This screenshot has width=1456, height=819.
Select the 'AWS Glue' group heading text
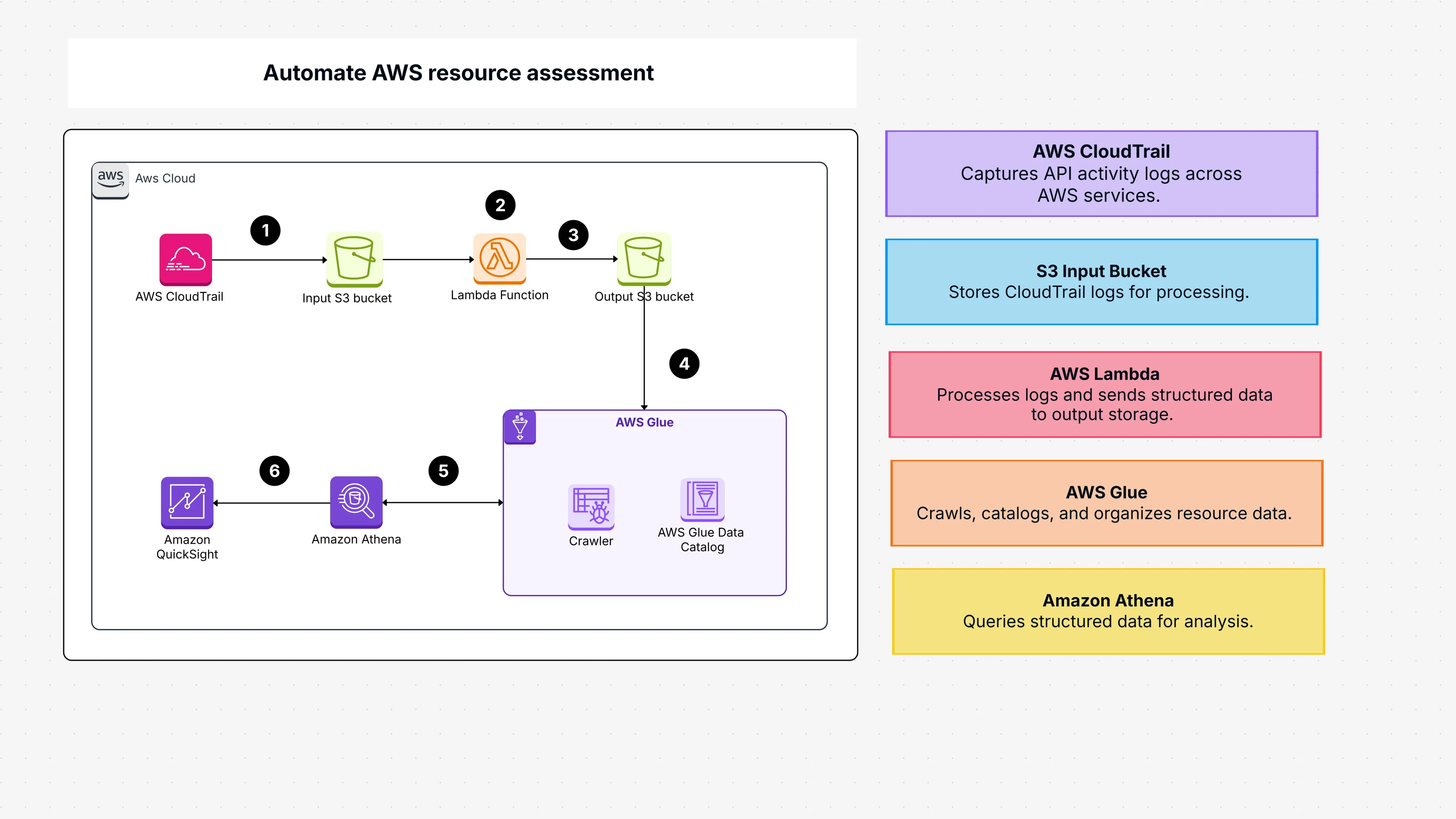coord(644,422)
